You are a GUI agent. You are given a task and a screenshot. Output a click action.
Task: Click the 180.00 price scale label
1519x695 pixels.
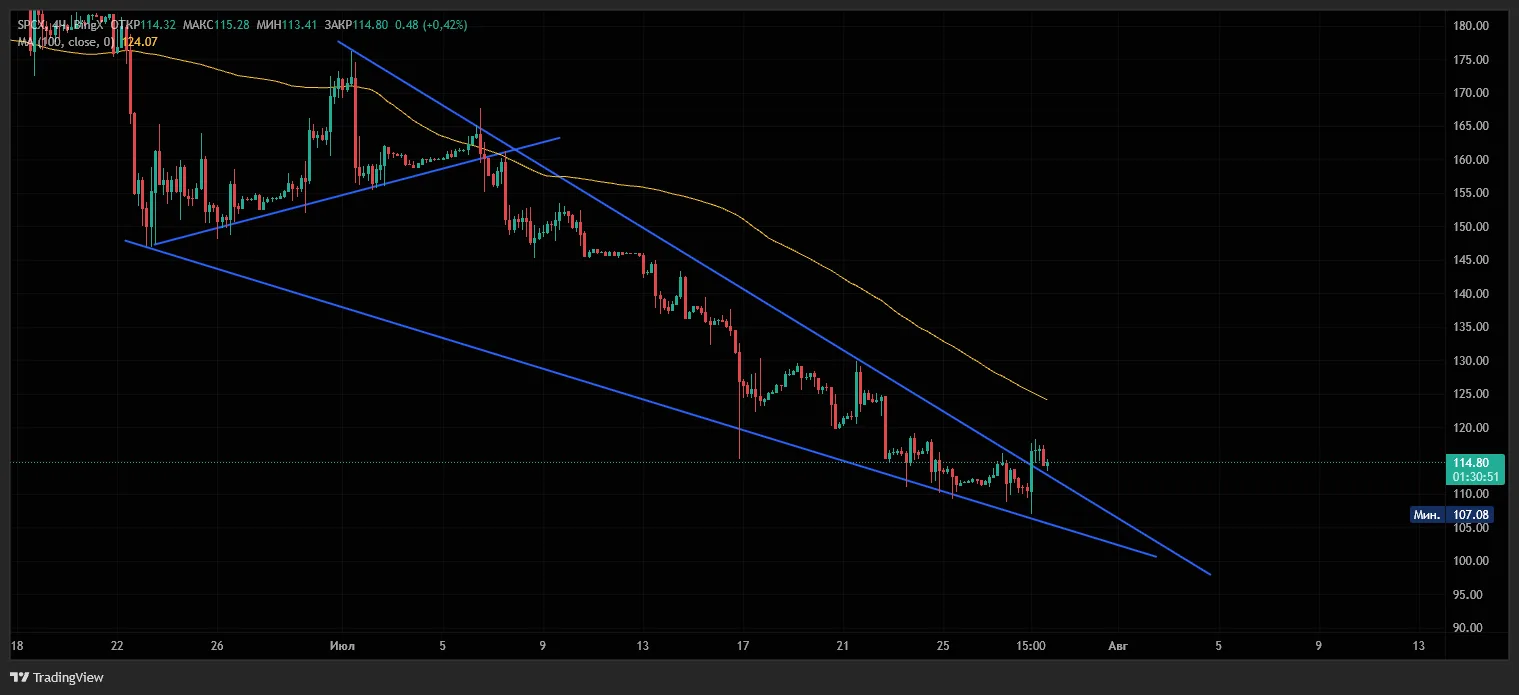click(x=1474, y=26)
